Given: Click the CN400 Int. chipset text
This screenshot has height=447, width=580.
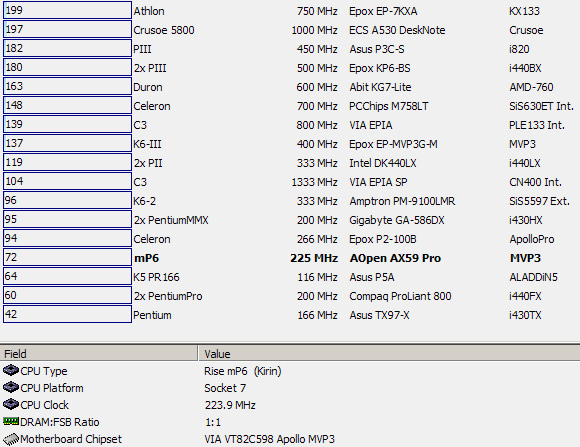Looking at the screenshot, I should [x=535, y=182].
